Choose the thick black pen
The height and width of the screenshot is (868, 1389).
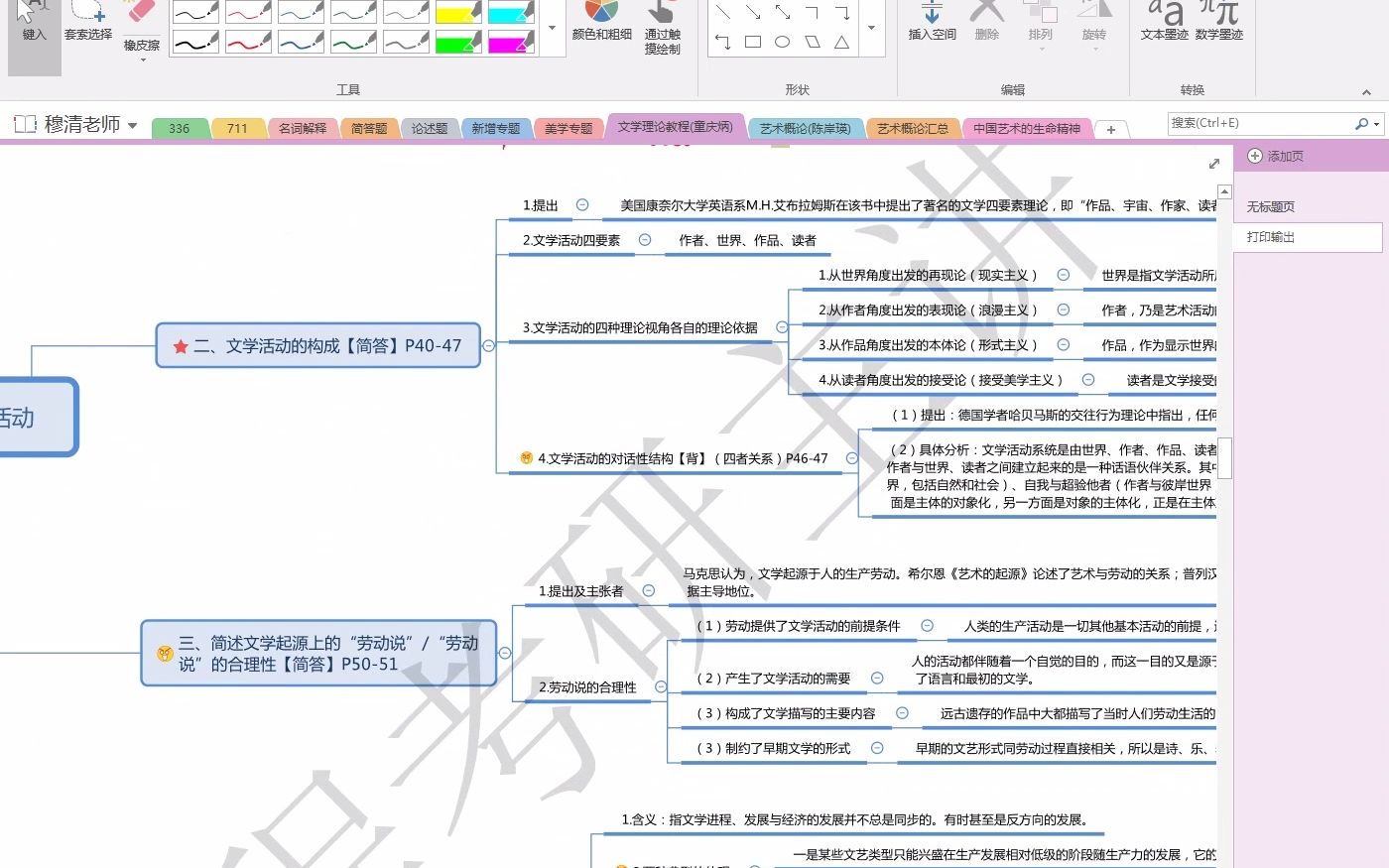[196, 43]
